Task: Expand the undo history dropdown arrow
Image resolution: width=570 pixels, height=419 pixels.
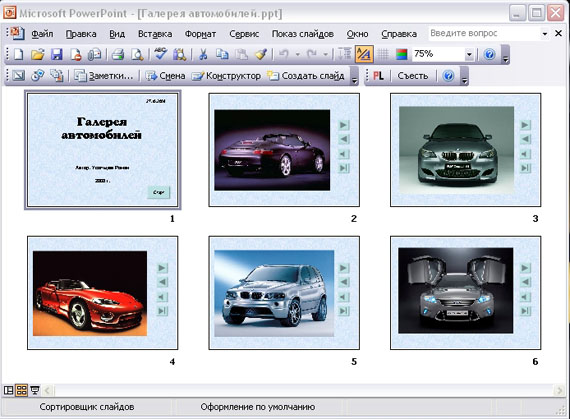Action: click(297, 55)
